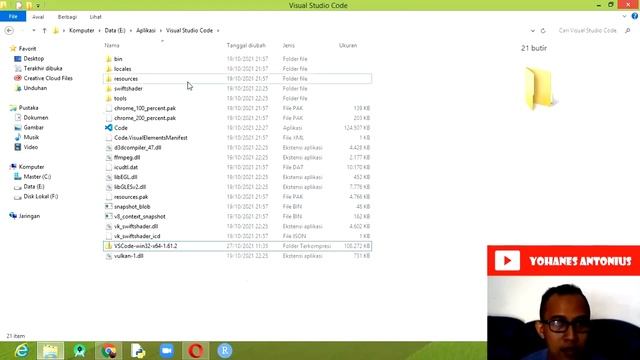Select the locales folder icon
640x360 pixels.
[109, 69]
